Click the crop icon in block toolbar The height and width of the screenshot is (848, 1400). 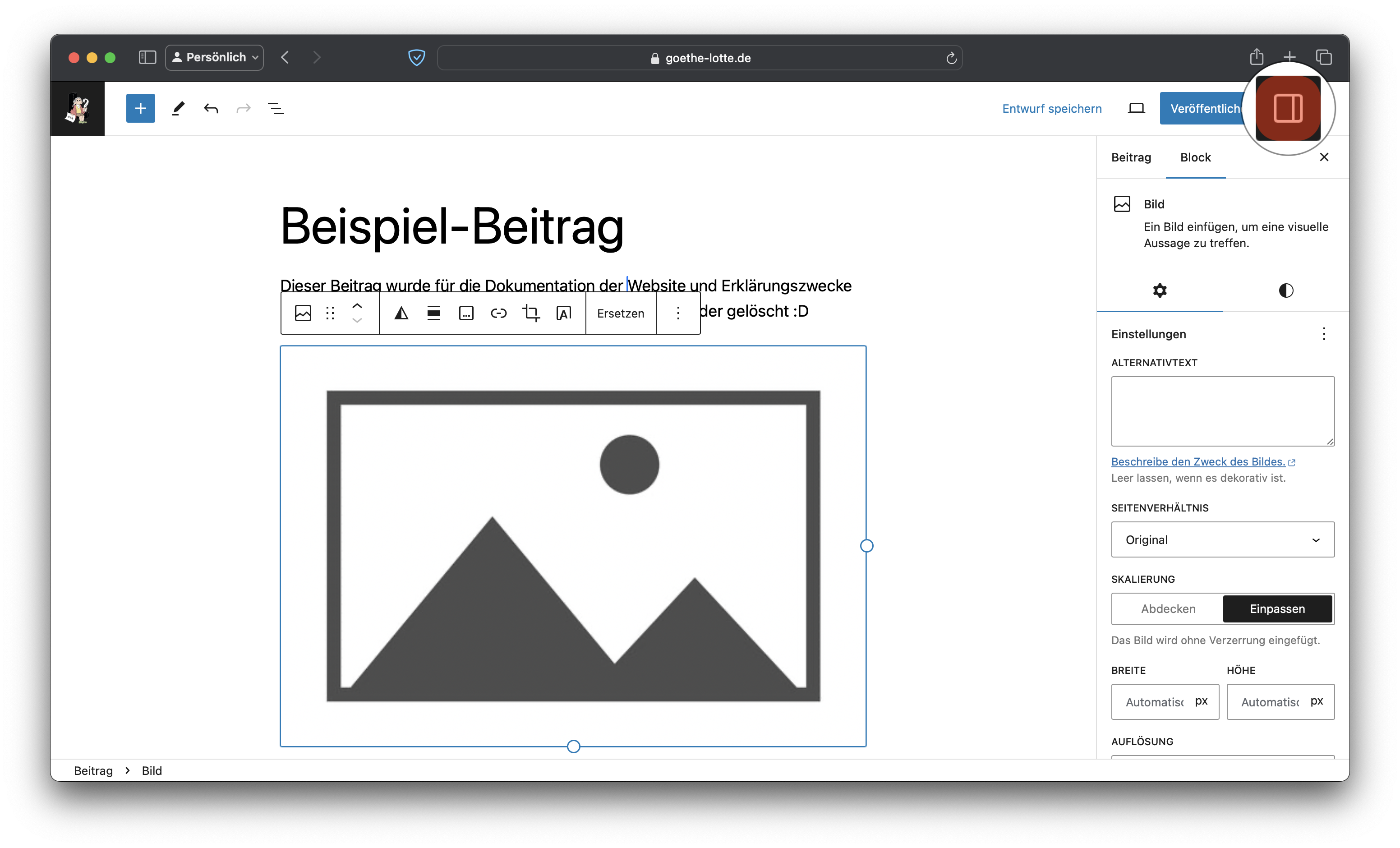pos(531,313)
